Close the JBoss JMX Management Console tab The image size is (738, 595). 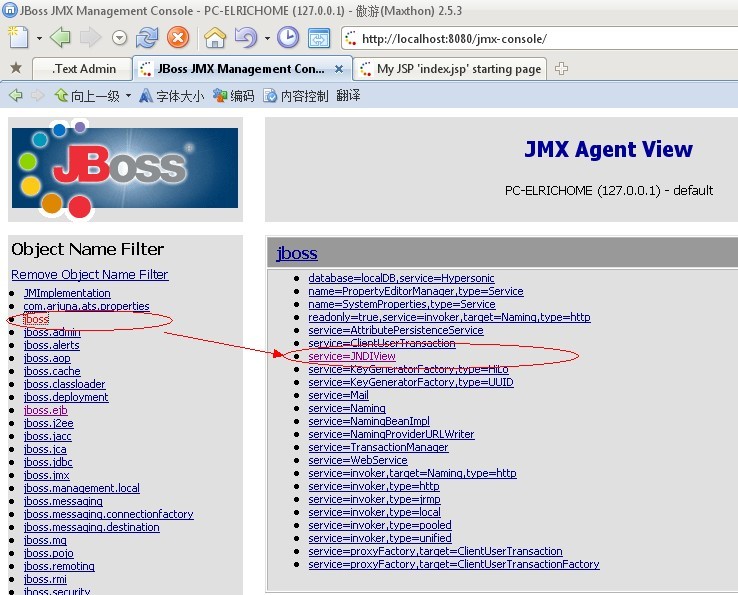339,69
